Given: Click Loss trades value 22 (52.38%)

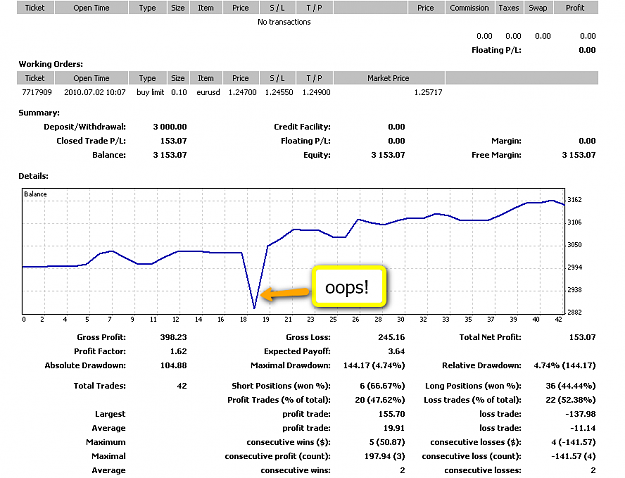Looking at the screenshot, I should (570, 400).
